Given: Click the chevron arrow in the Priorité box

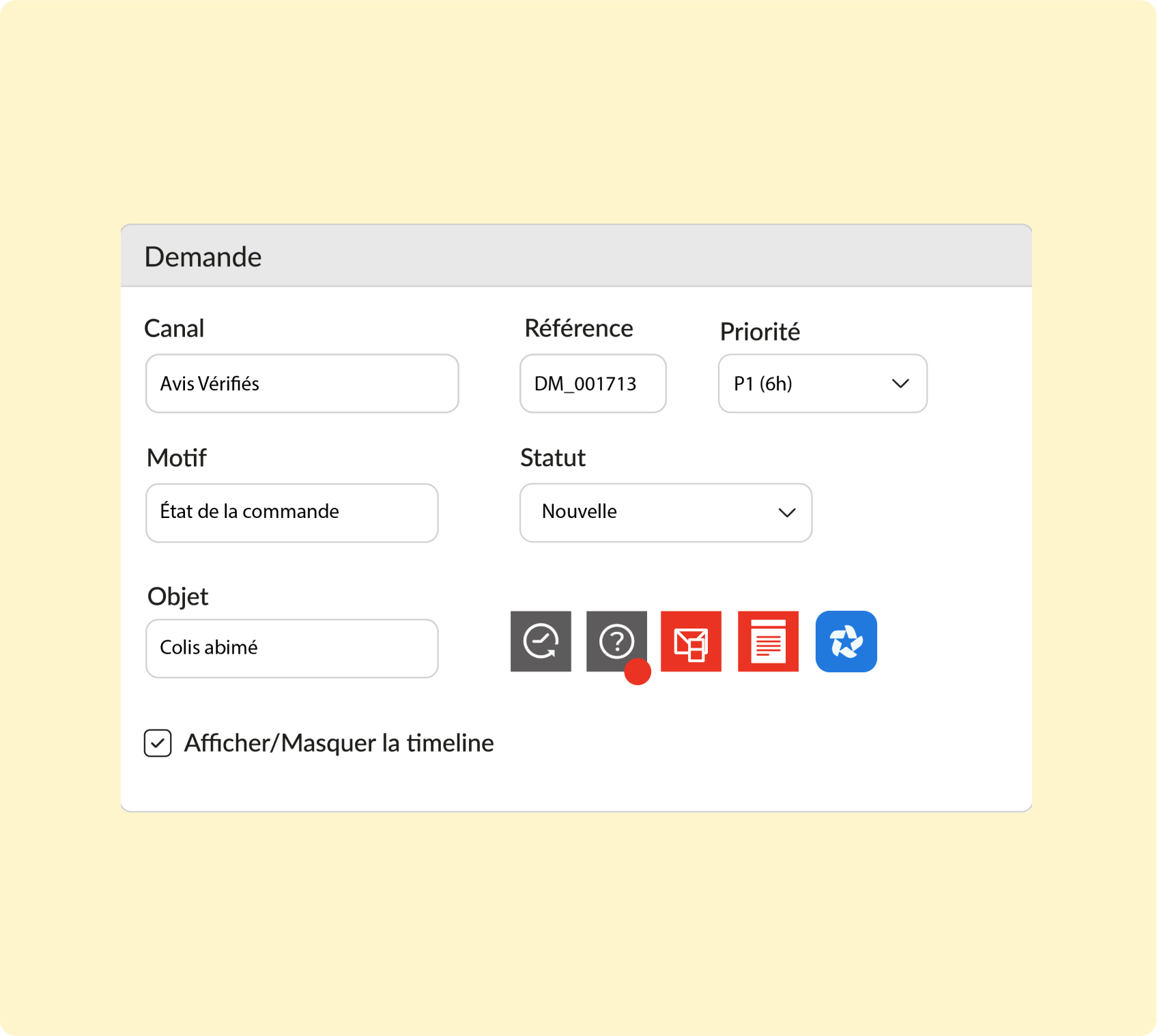Looking at the screenshot, I should [900, 384].
